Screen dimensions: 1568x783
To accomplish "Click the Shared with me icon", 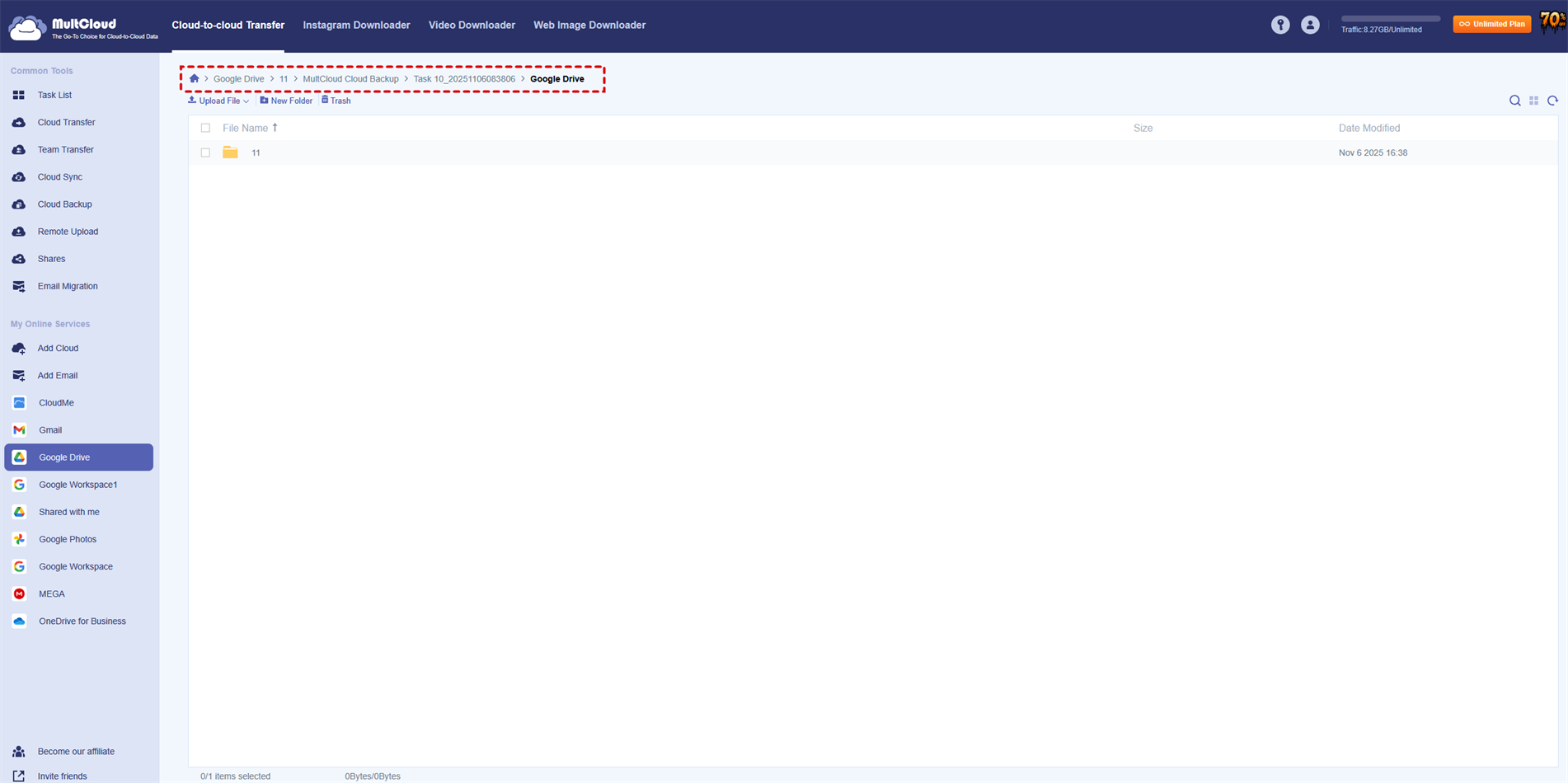I will coord(20,512).
